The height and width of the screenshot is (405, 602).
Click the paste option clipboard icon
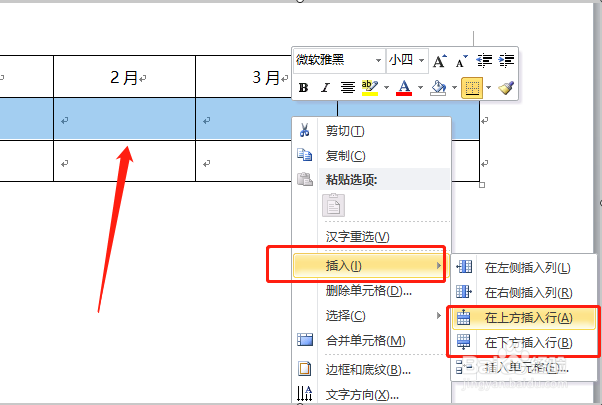333,205
